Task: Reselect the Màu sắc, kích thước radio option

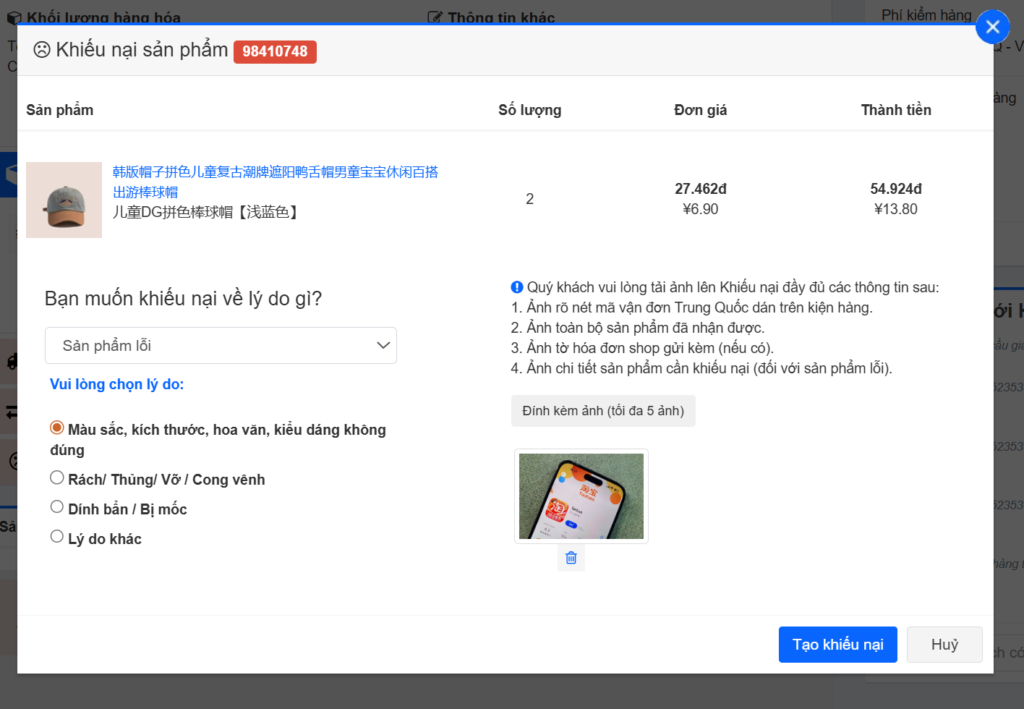Action: click(57, 427)
